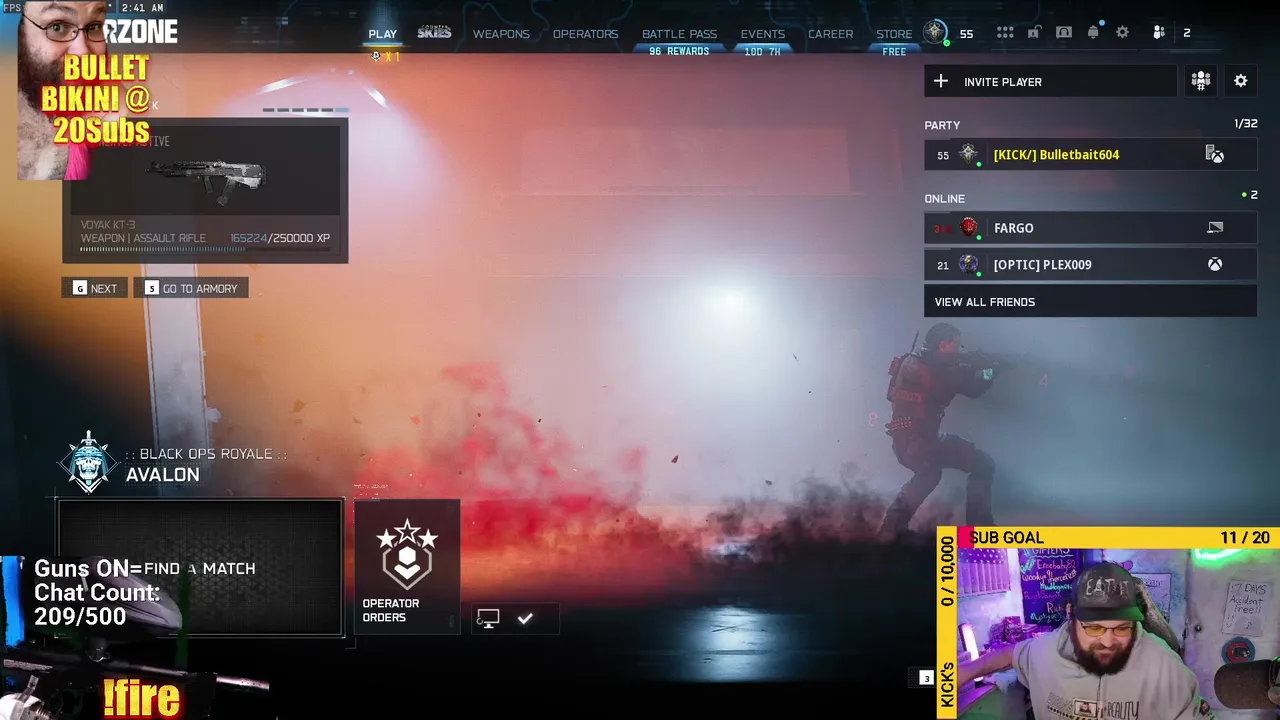Go to the OPERATORS tab
The image size is (1280, 720).
(585, 34)
